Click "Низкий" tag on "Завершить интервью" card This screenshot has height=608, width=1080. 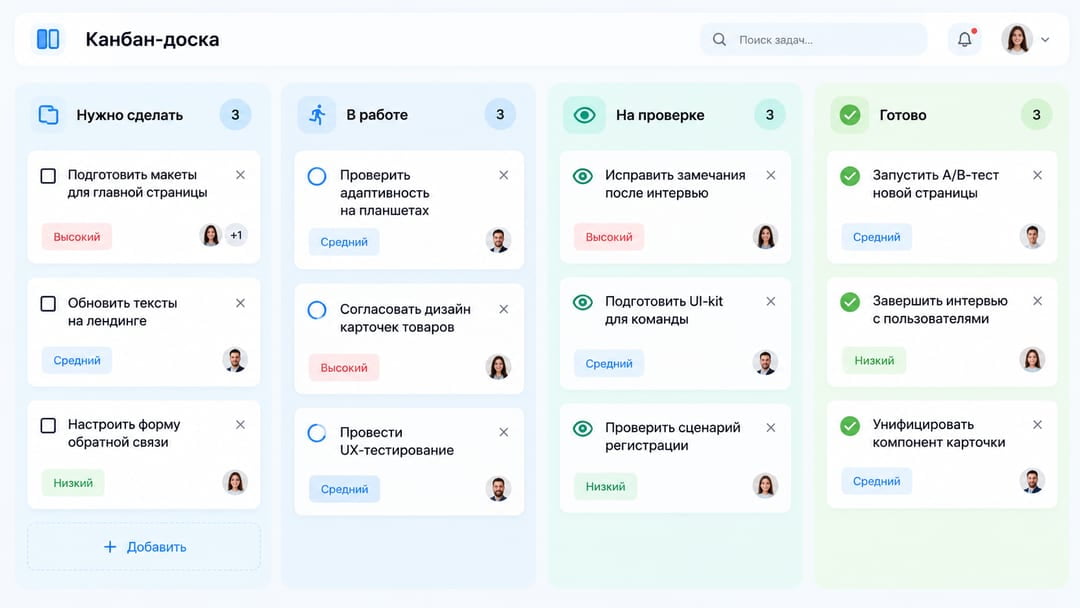tap(874, 360)
